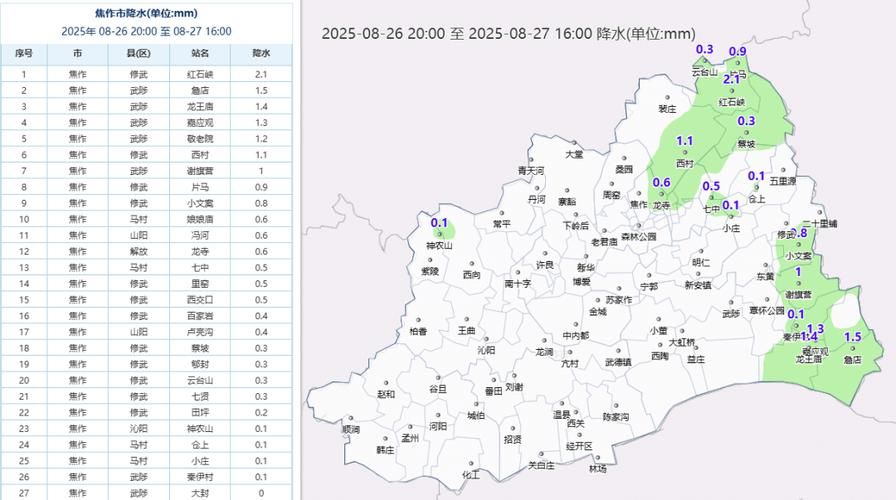896x500 pixels.
Task: Click the 大封 row at the table bottom
Action: tap(146, 493)
